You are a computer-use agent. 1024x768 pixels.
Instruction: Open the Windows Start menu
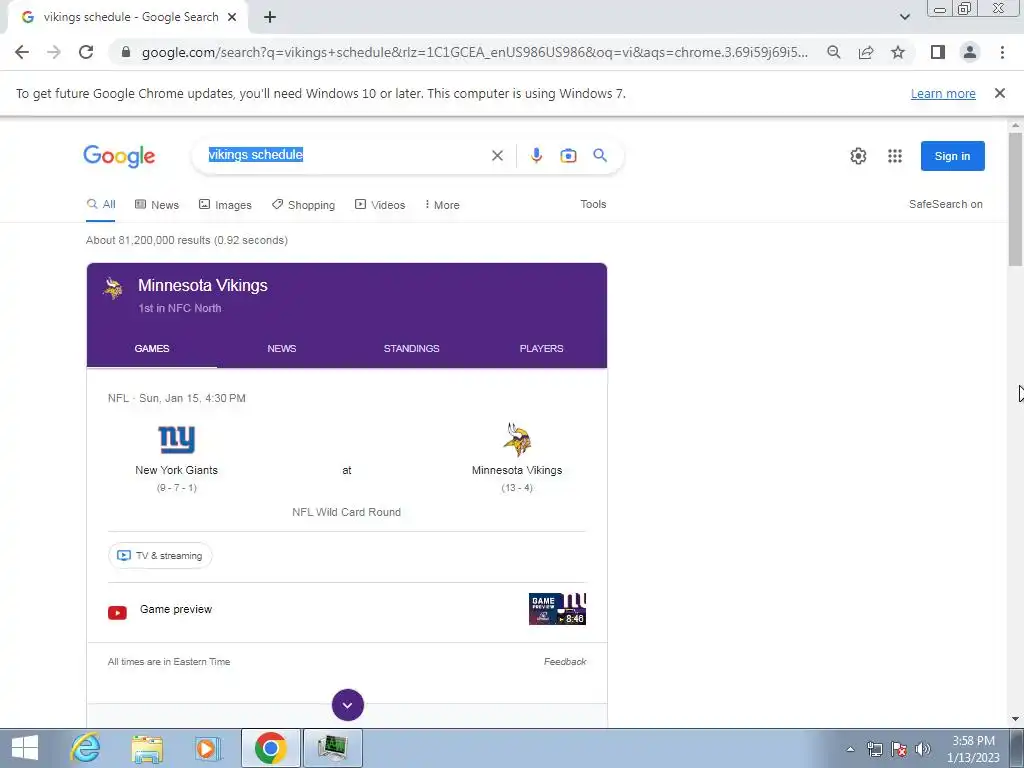(25, 748)
